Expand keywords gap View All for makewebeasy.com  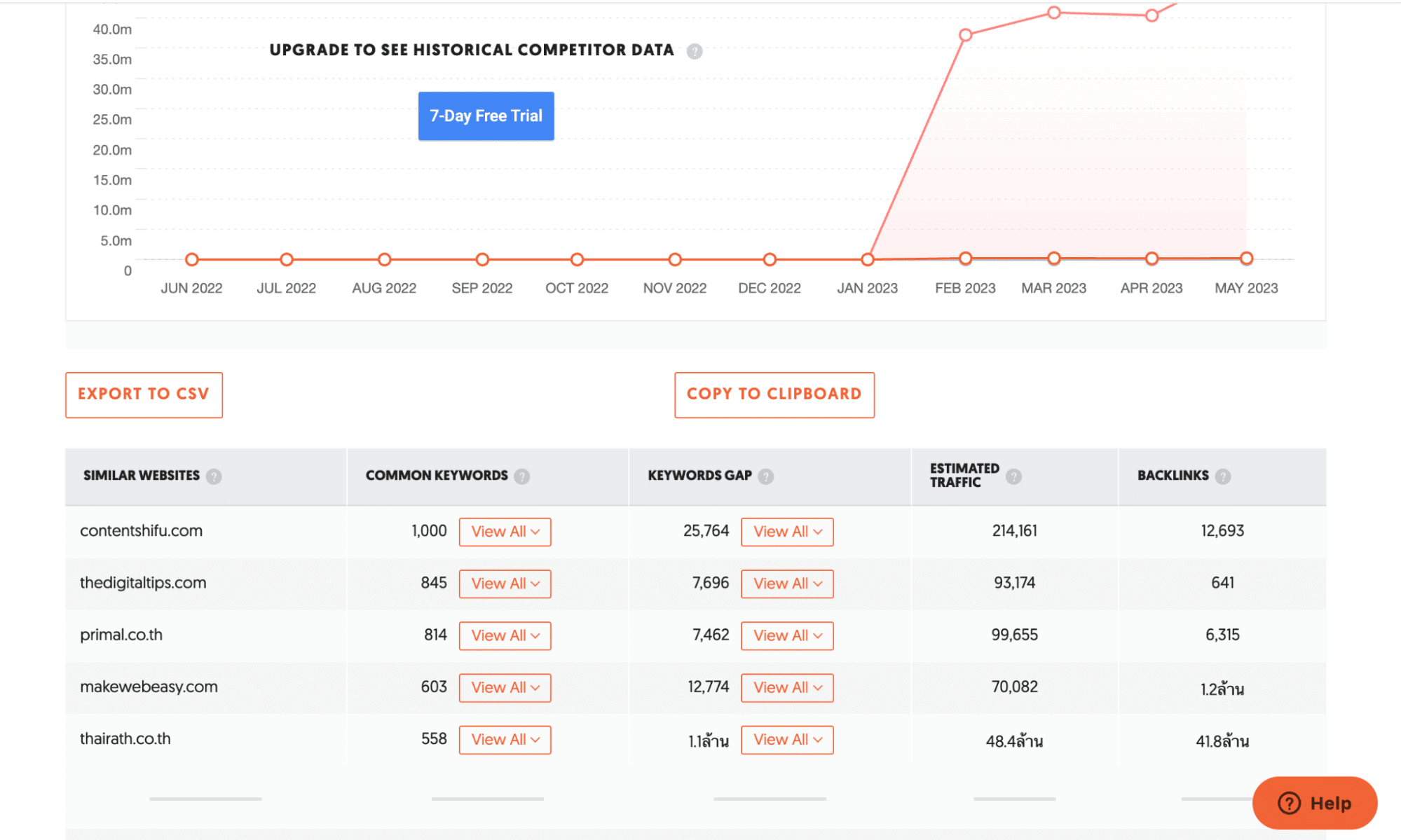(787, 687)
